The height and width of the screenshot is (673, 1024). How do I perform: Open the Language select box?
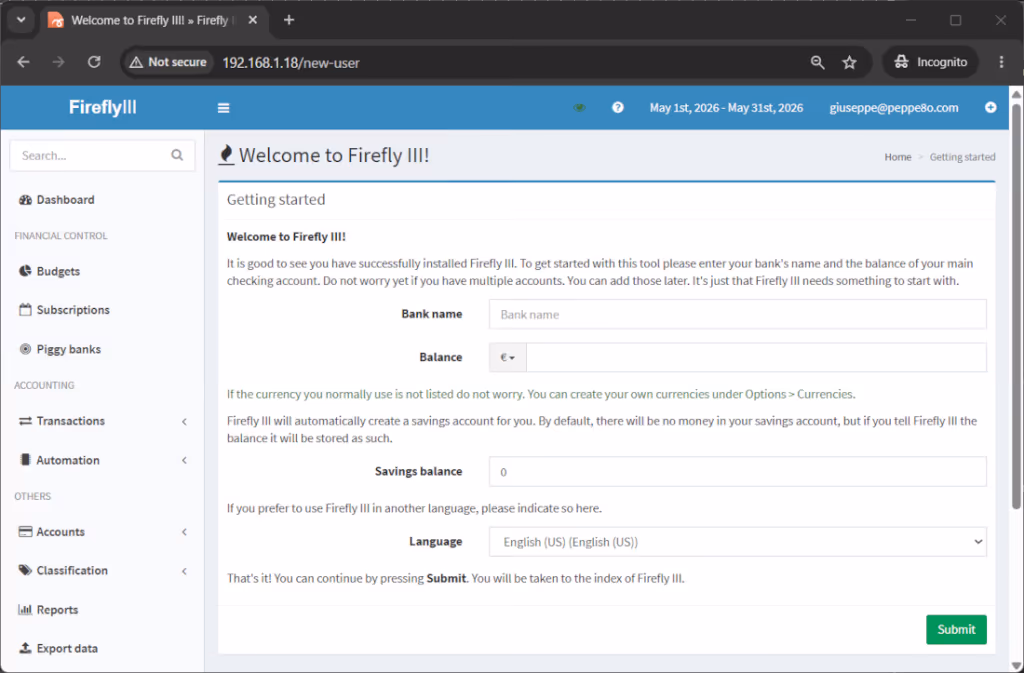pos(737,542)
